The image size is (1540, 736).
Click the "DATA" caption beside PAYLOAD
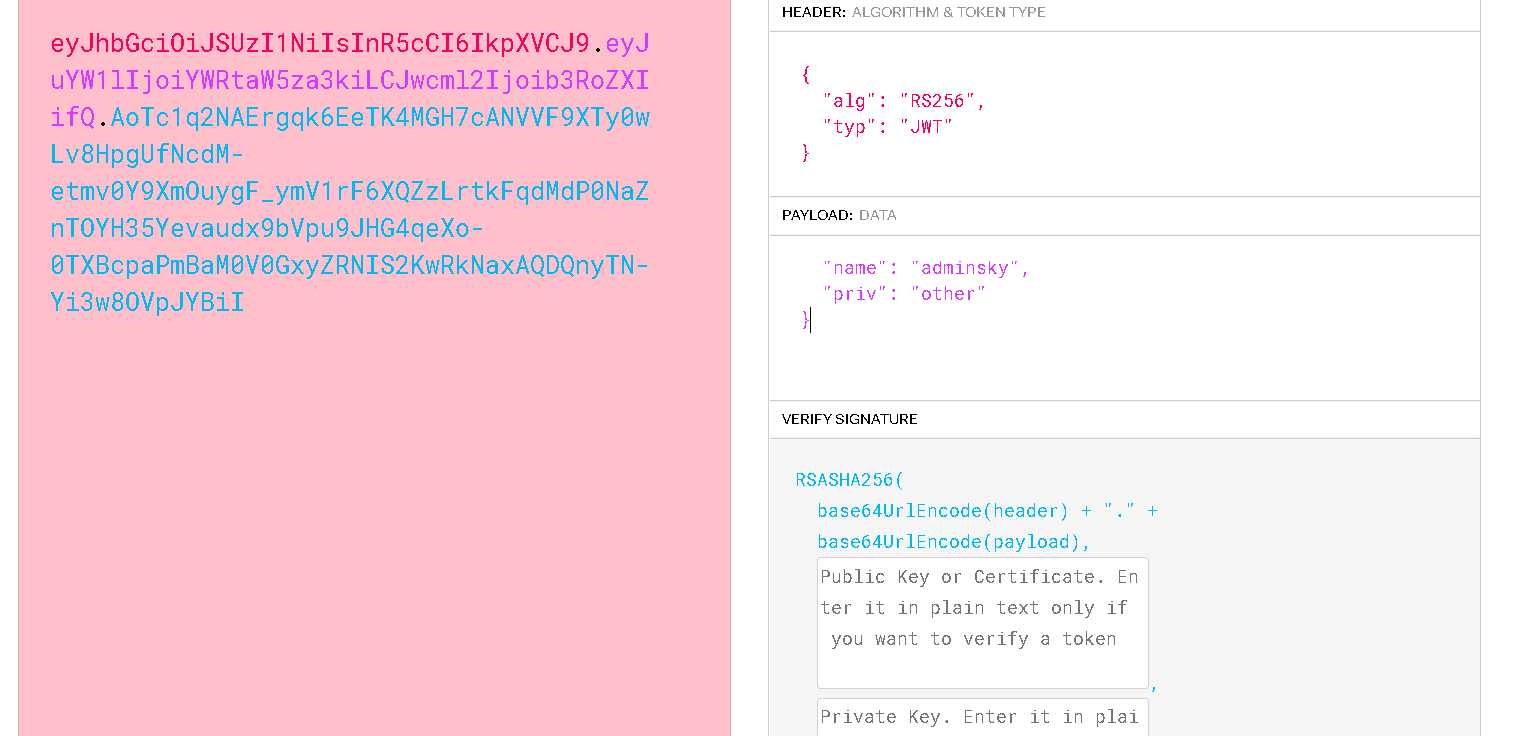tap(878, 215)
